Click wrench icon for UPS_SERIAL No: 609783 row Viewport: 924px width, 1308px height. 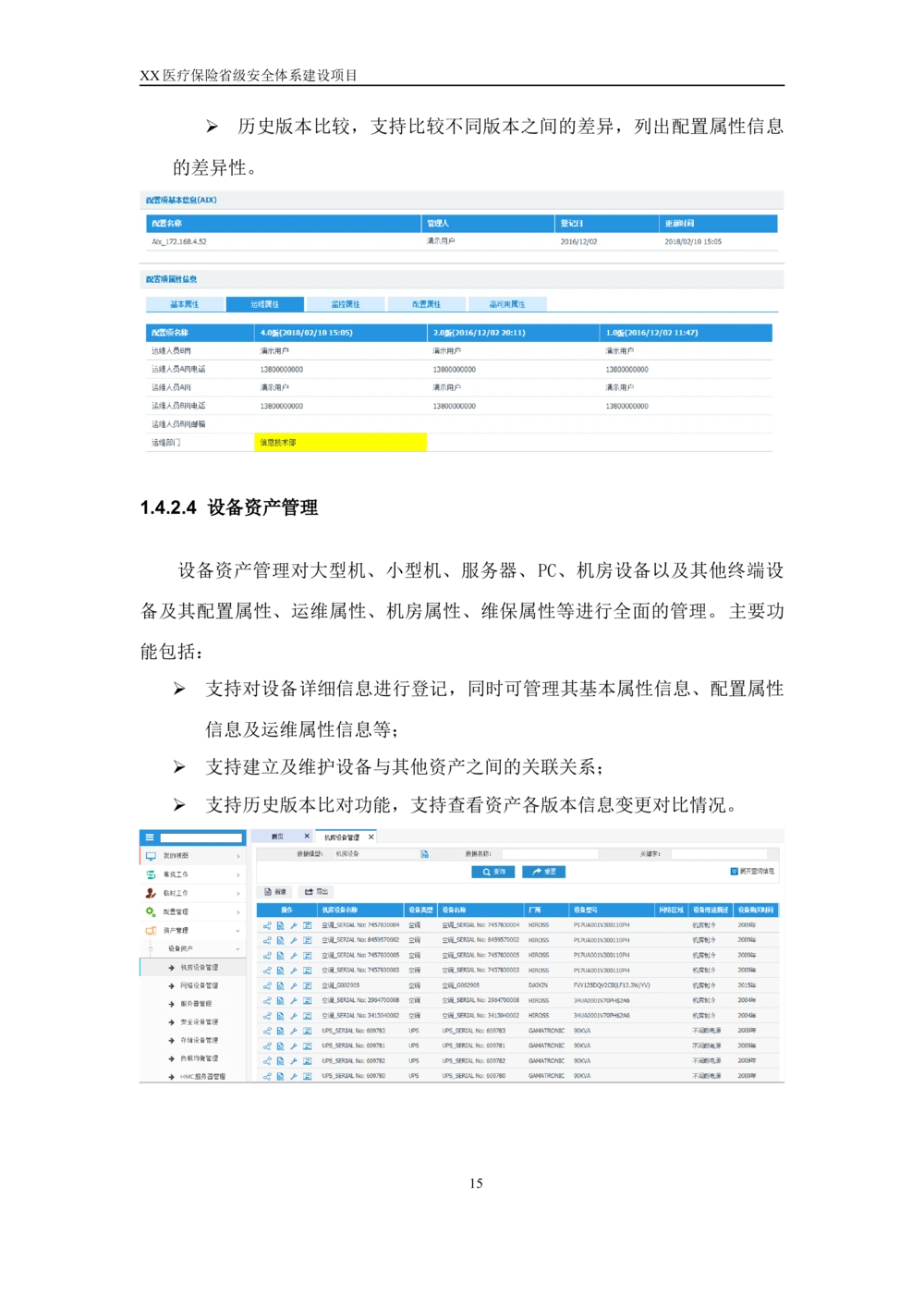point(294,1032)
